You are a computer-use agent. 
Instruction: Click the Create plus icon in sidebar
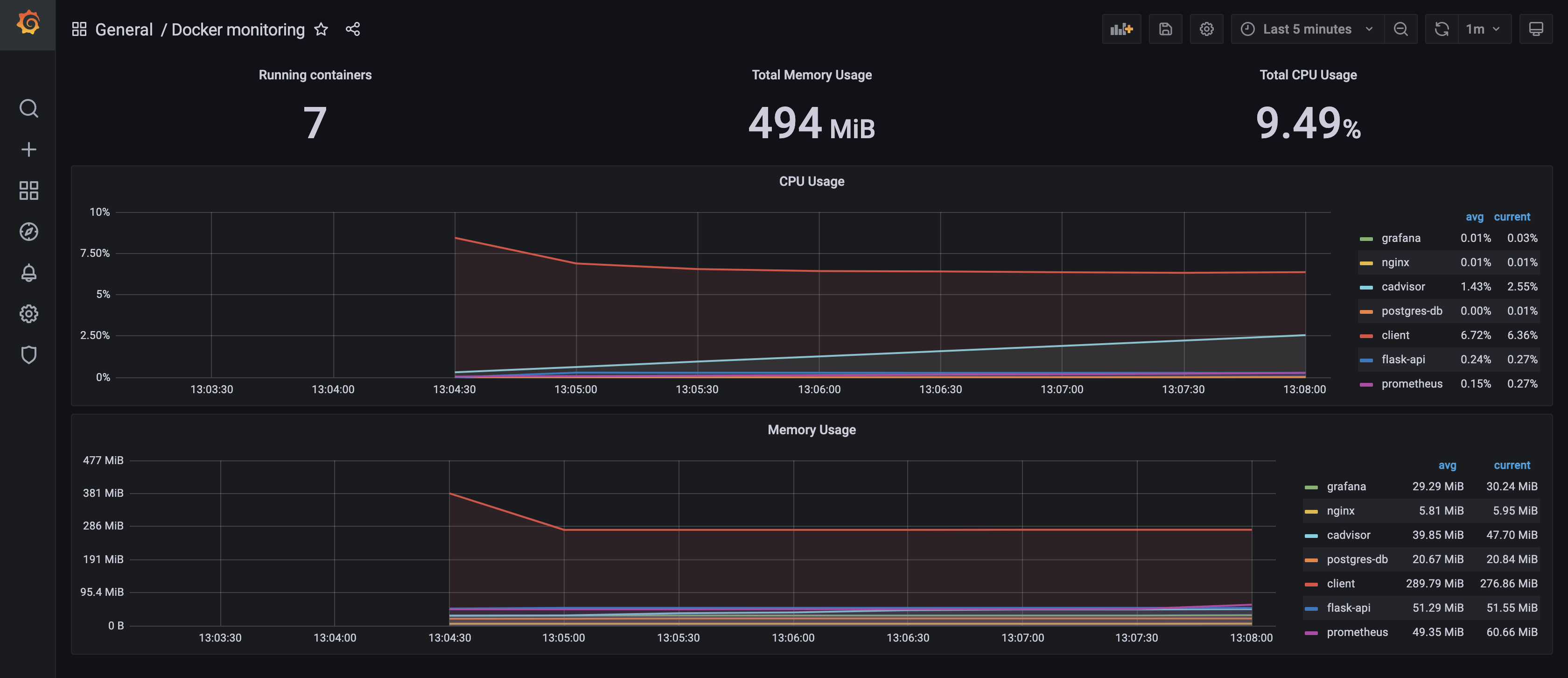[x=28, y=149]
